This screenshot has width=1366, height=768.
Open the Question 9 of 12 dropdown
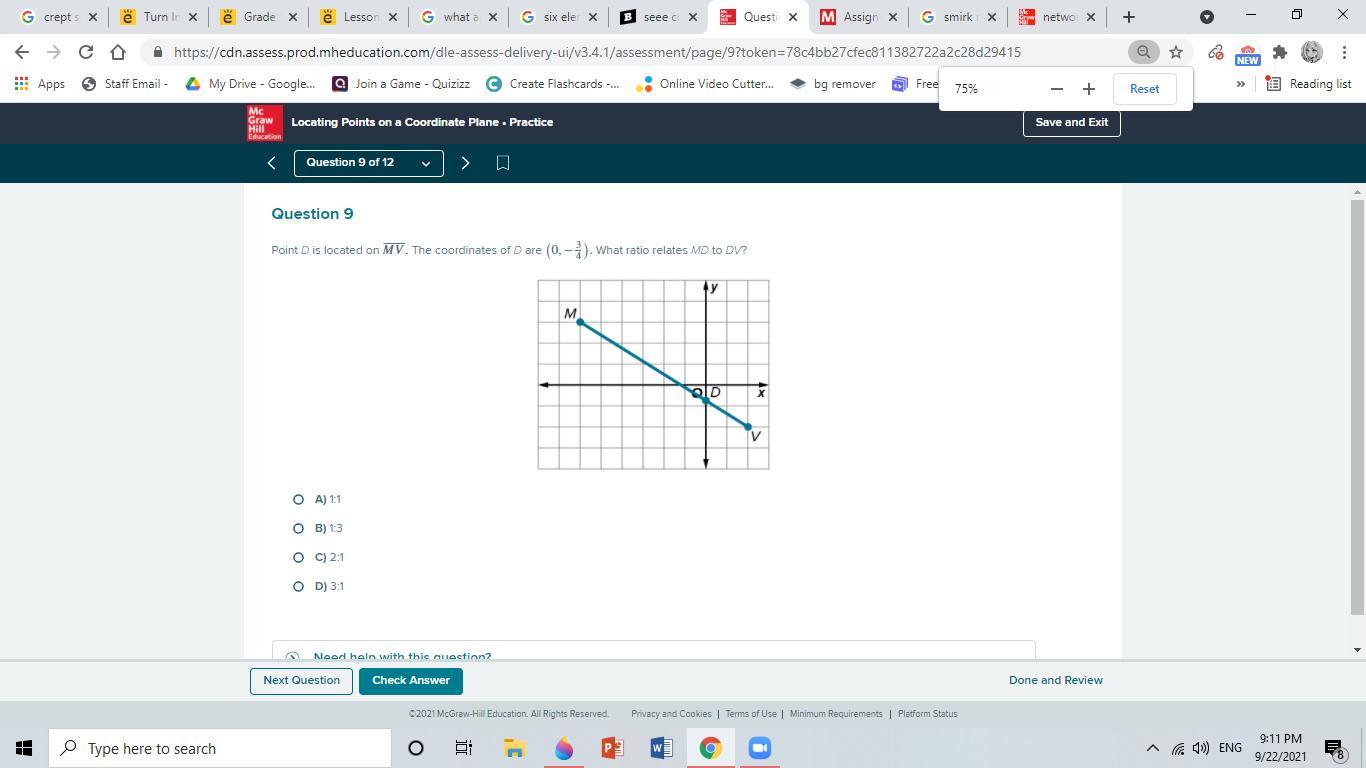368,163
